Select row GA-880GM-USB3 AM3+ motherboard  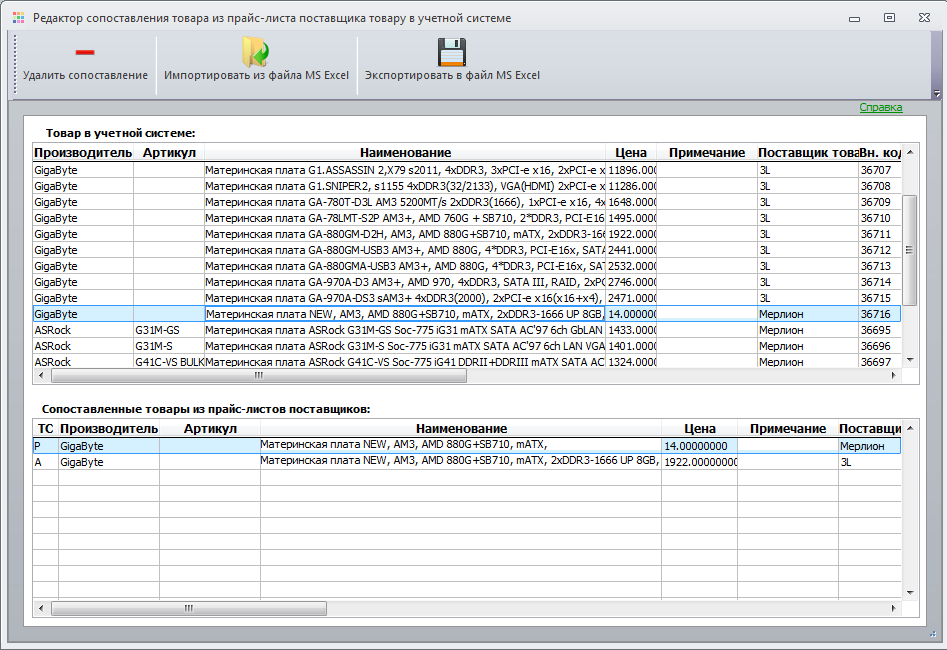[x=466, y=250]
